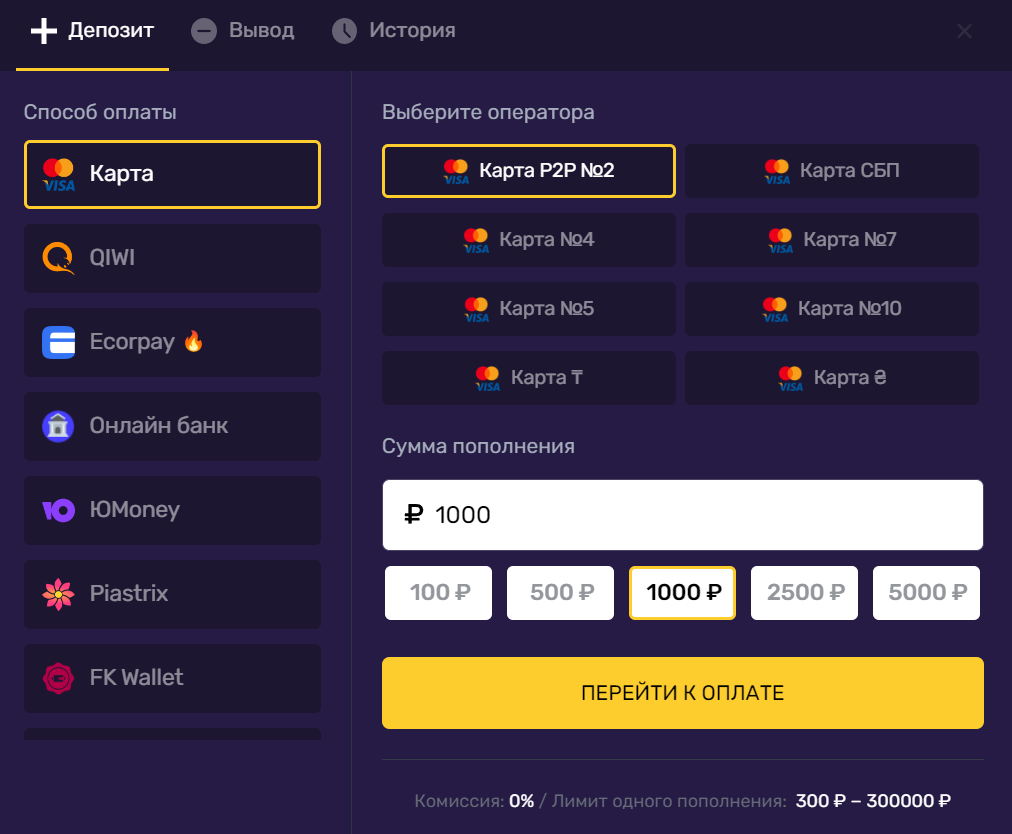The image size is (1012, 834).
Task: Select the Онлайн банк payment method
Action: click(172, 426)
